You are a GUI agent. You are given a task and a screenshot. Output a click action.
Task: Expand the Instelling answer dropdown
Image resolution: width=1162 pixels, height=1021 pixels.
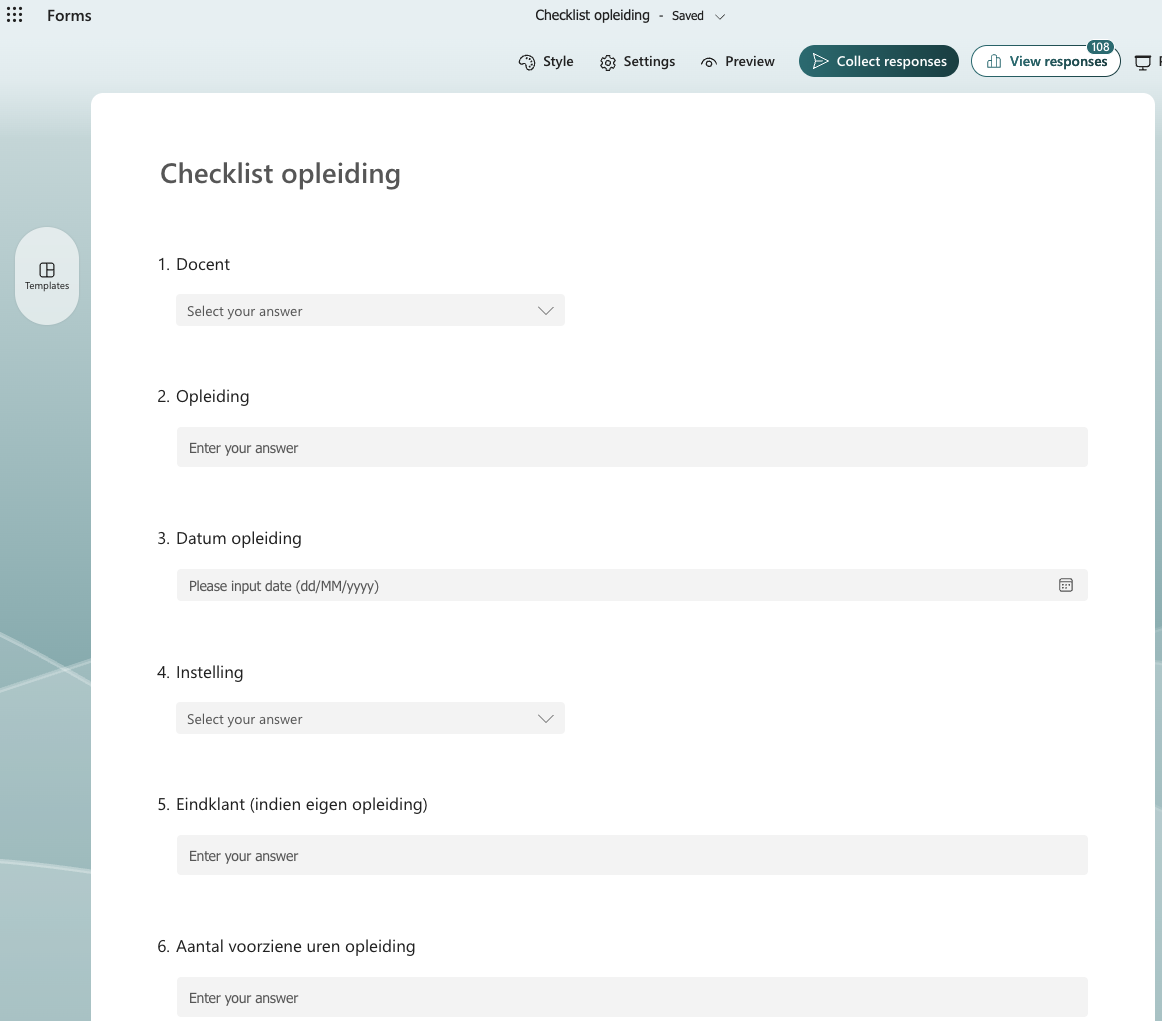coord(370,718)
